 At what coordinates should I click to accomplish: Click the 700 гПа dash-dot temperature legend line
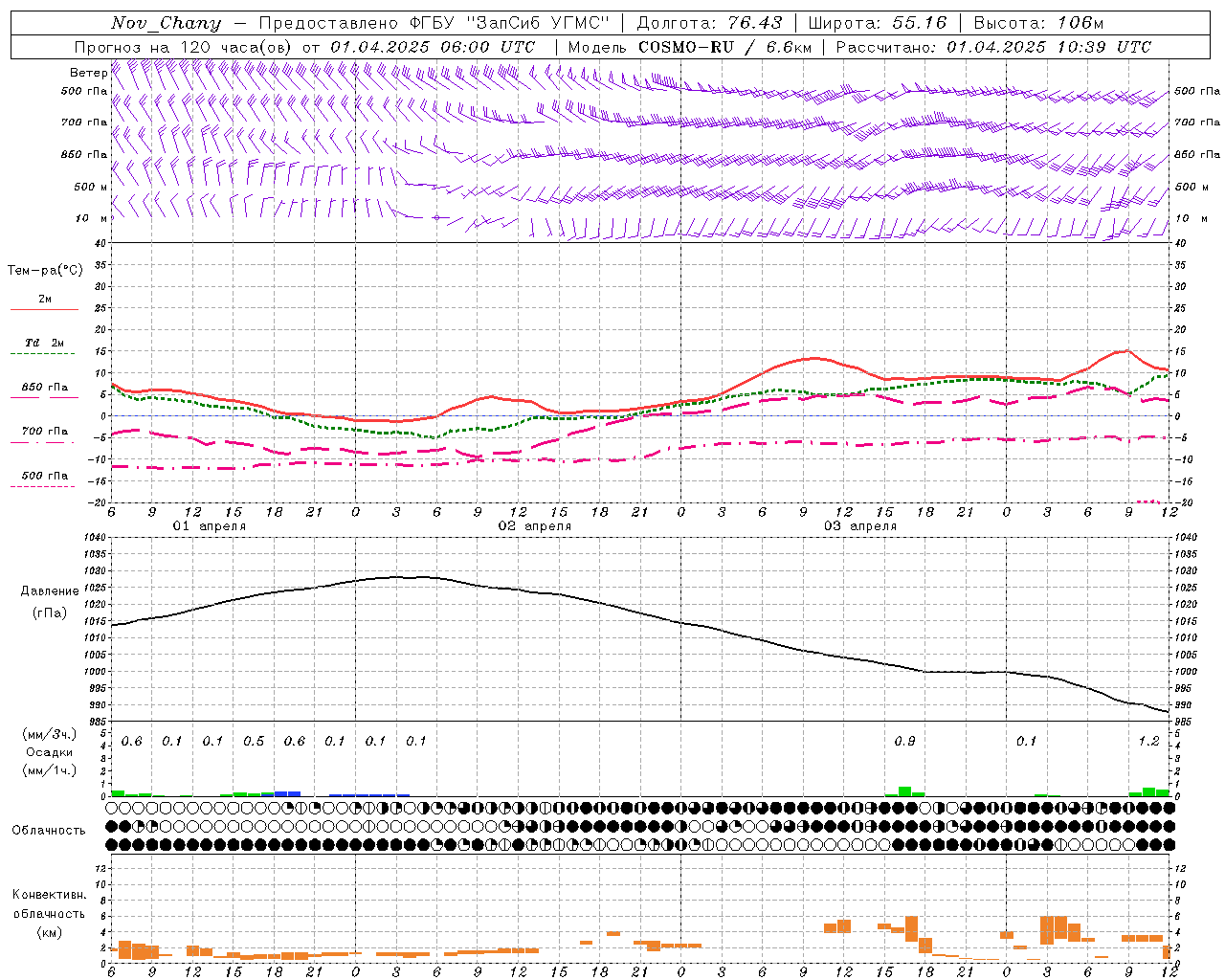(x=44, y=443)
